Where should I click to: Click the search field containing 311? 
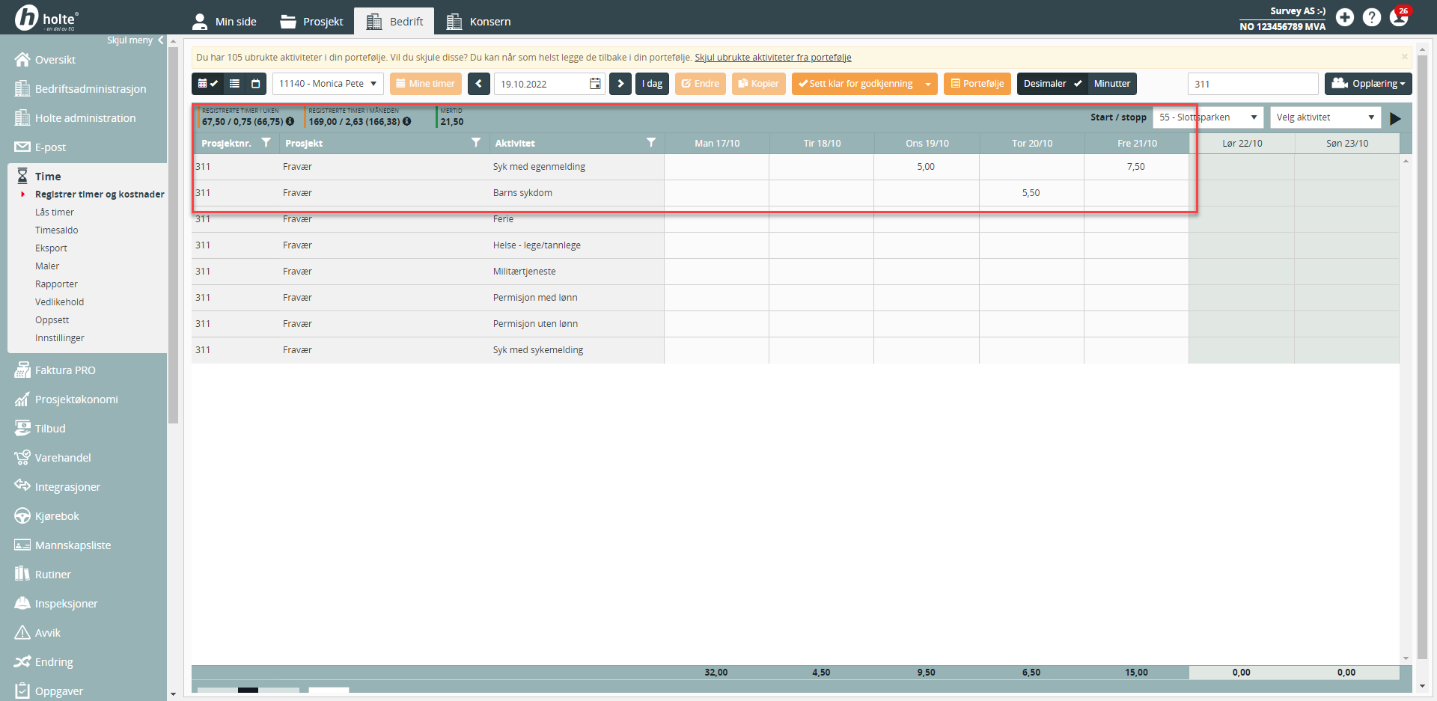[x=1252, y=84]
